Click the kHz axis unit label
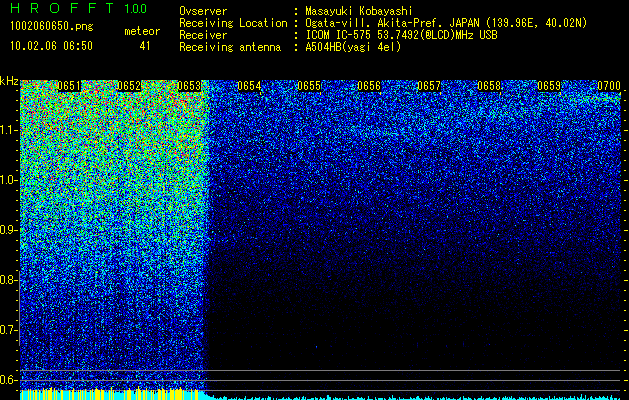This screenshot has width=629, height=400. coord(9,81)
